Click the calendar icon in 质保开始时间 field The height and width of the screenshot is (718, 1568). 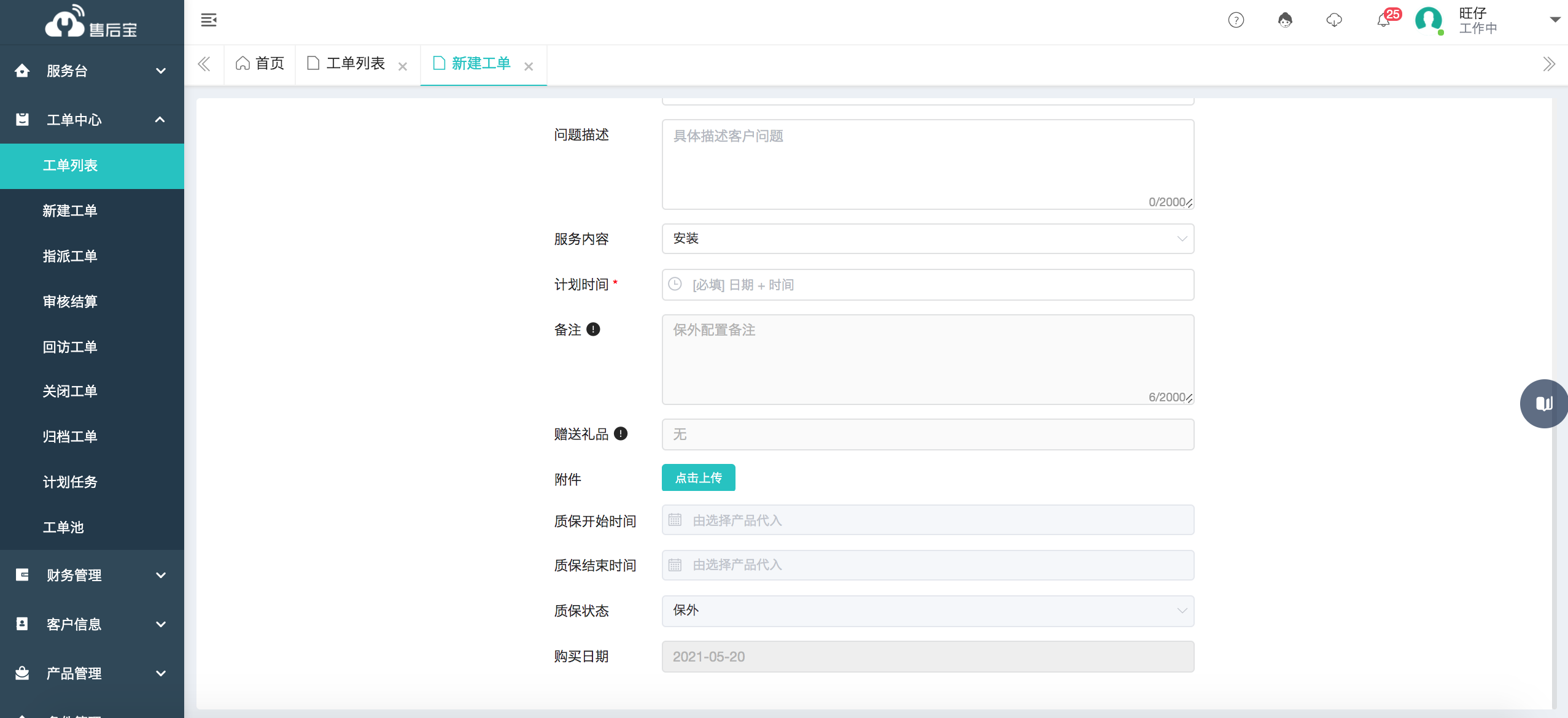pyautogui.click(x=674, y=519)
